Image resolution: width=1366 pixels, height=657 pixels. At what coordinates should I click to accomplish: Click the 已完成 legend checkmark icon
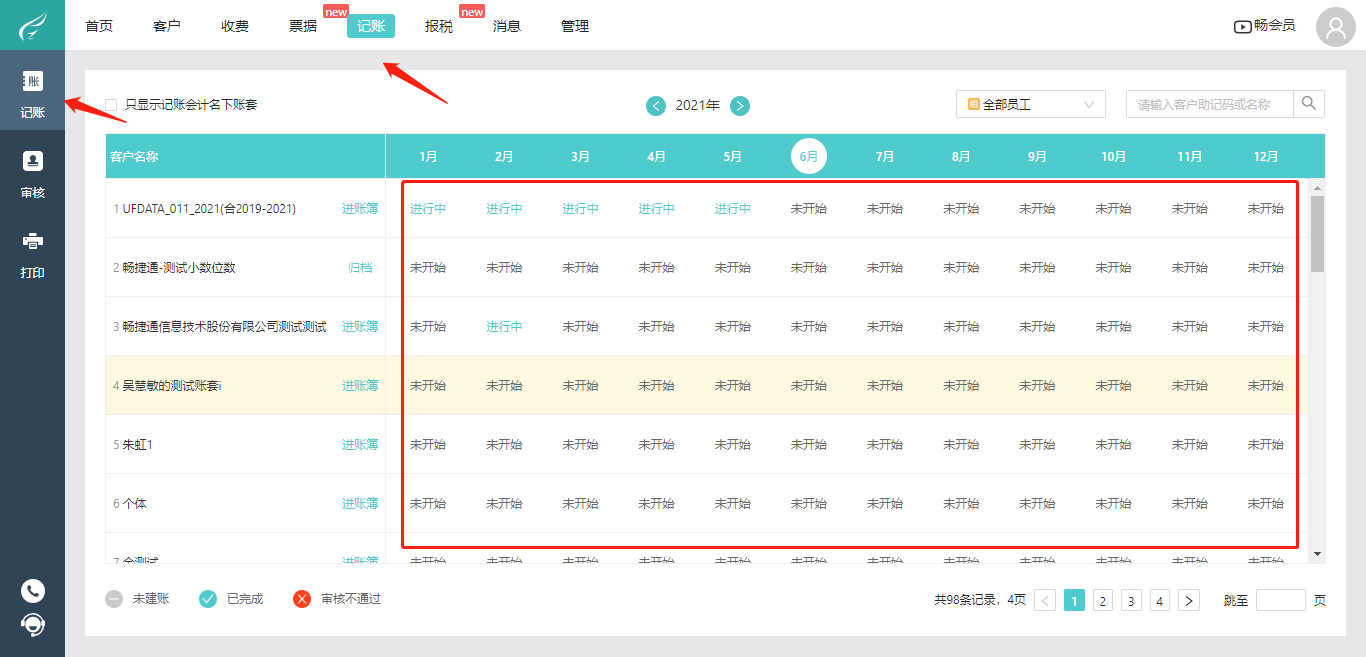click(208, 599)
